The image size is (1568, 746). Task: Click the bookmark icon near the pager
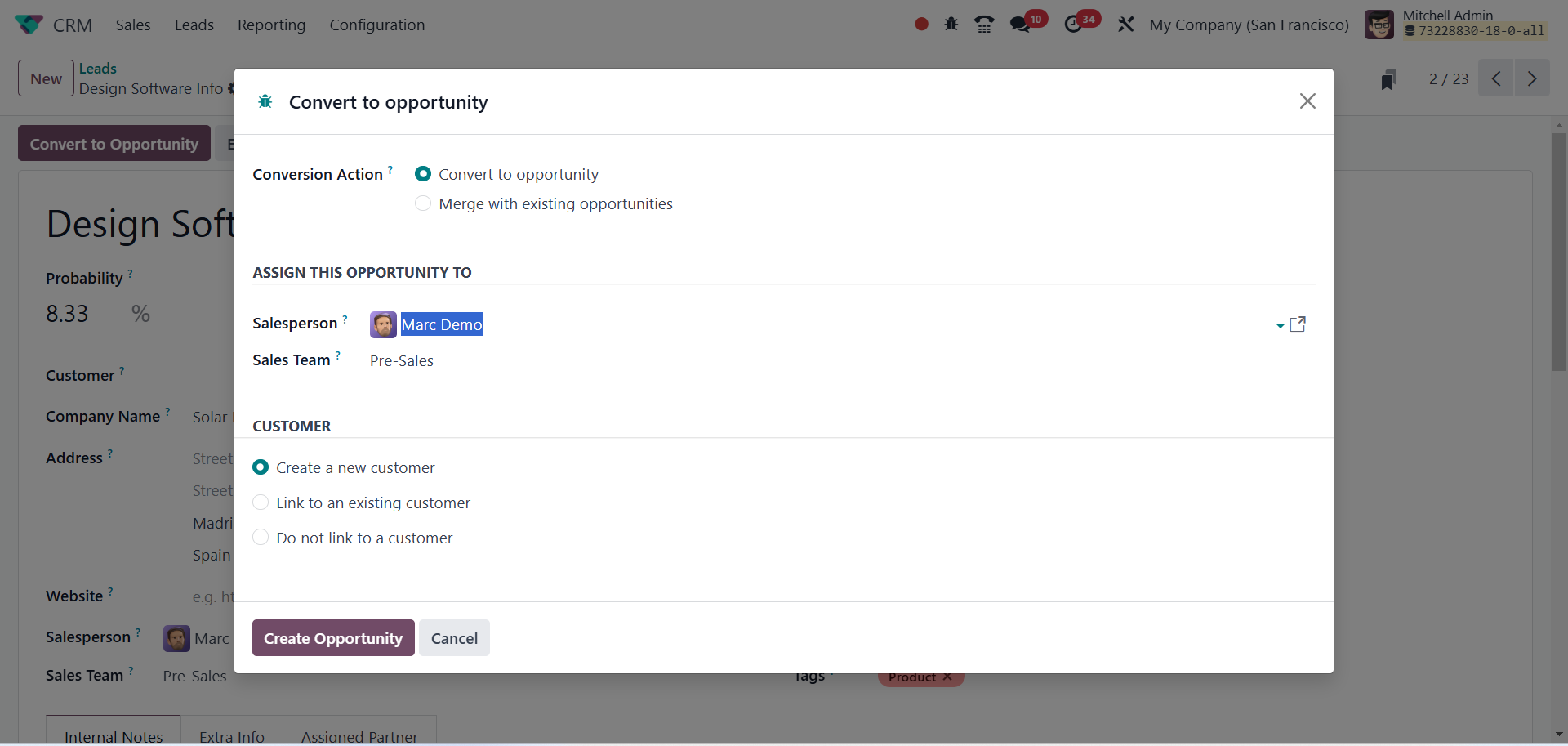[1388, 79]
